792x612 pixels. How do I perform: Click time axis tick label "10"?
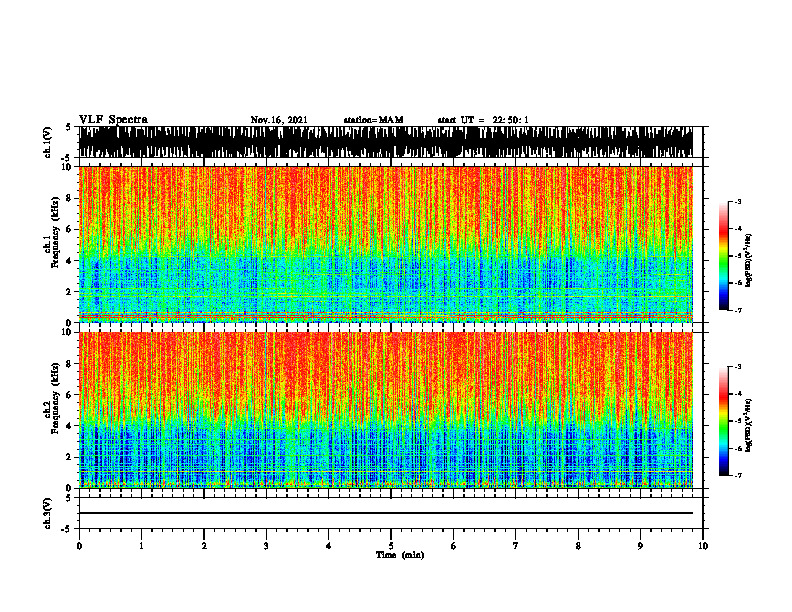(703, 546)
